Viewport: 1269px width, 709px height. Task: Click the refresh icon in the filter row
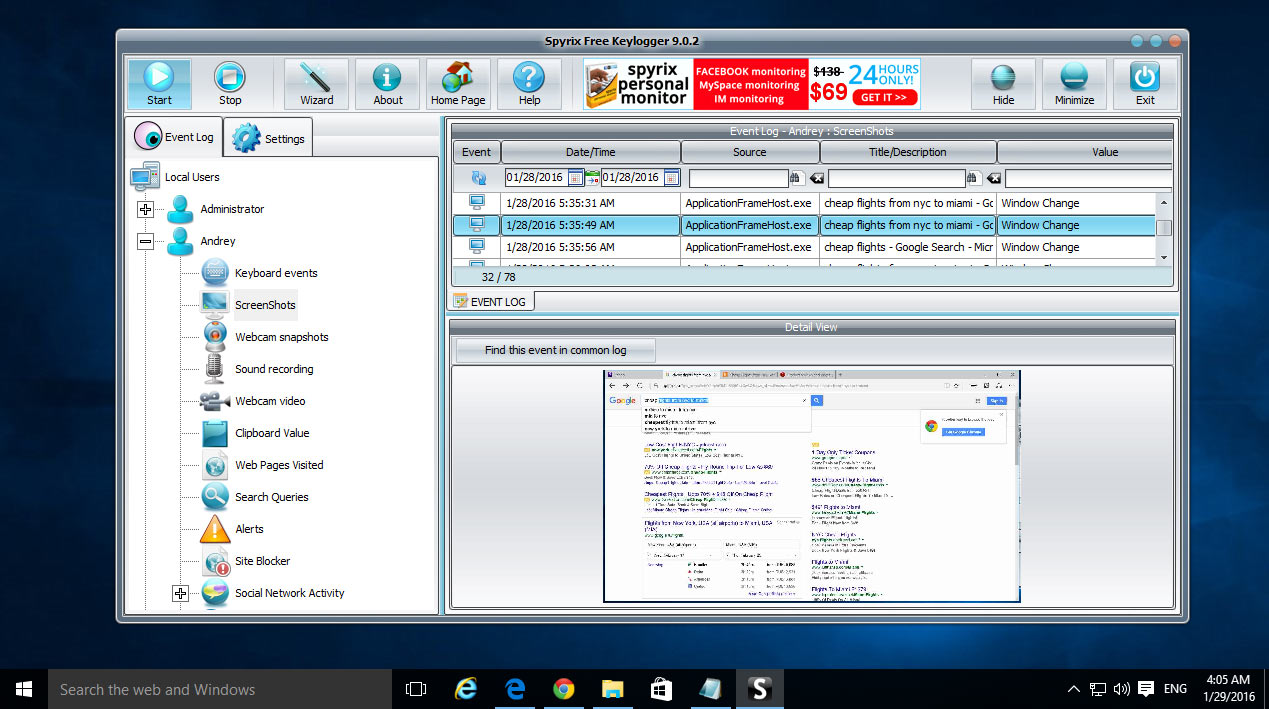click(477, 178)
